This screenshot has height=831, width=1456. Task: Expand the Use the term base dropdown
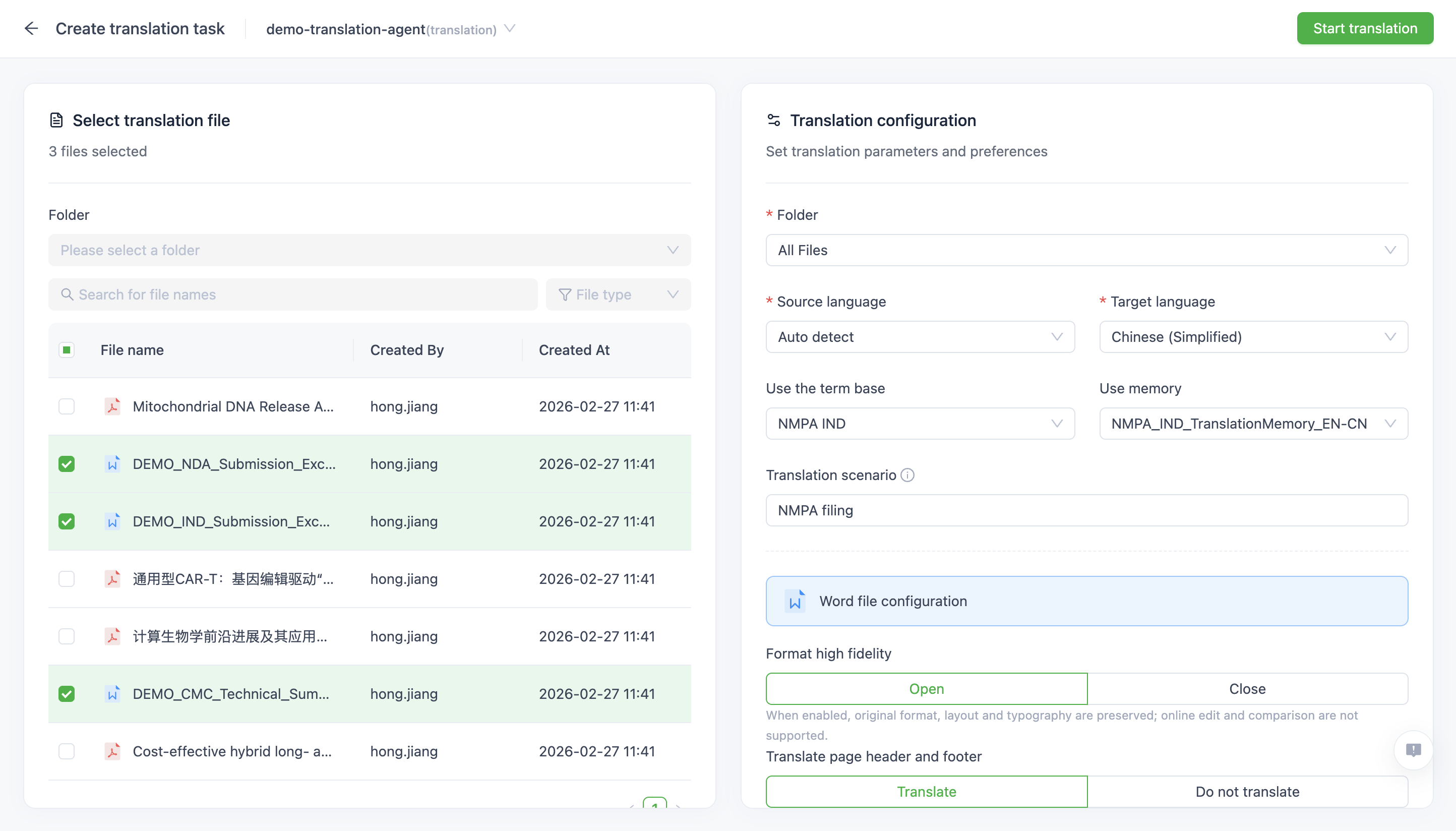pyautogui.click(x=920, y=424)
